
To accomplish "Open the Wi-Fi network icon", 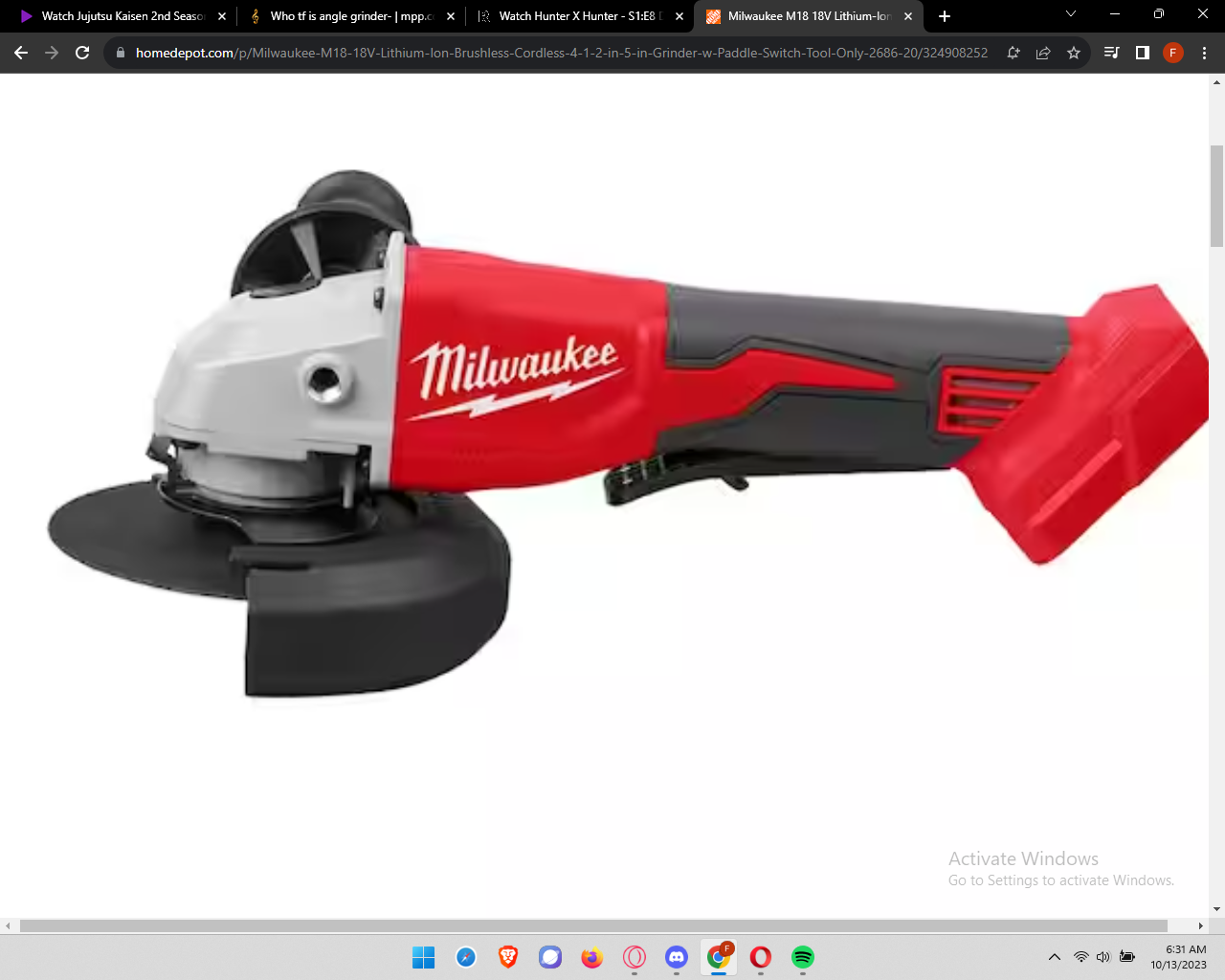I will coord(1081,957).
